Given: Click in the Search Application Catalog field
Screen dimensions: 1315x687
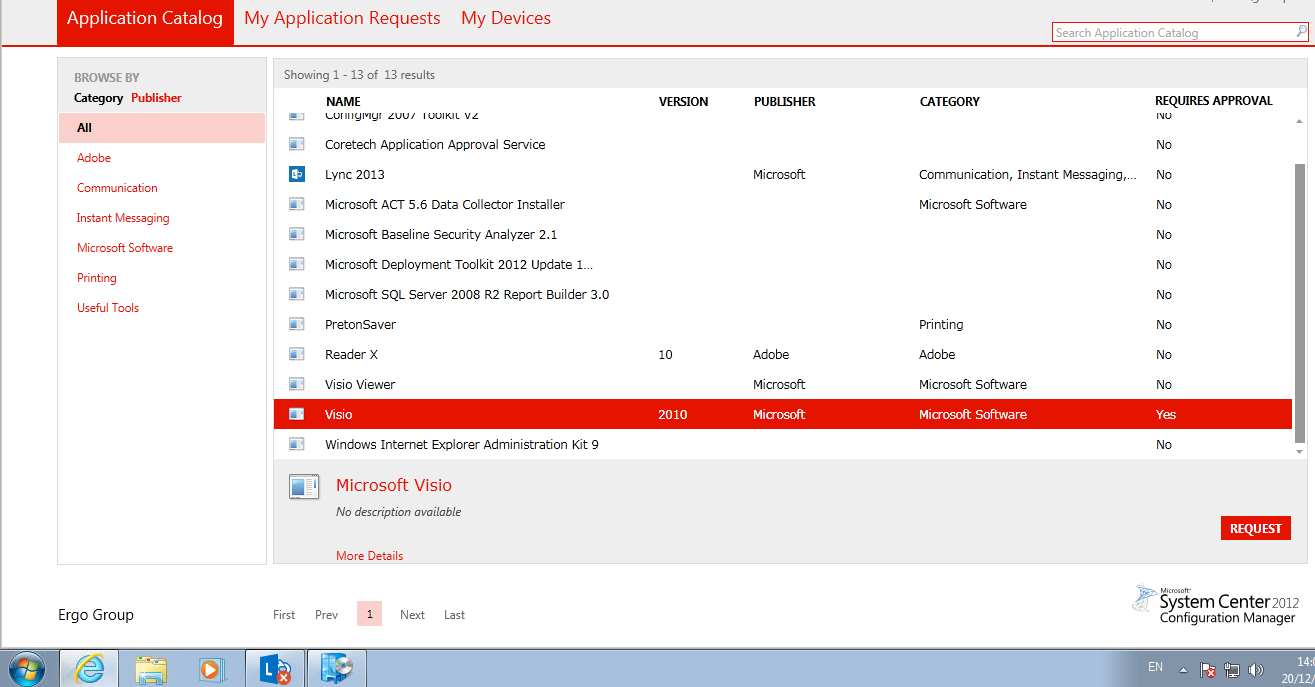Looking at the screenshot, I should click(x=1174, y=32).
